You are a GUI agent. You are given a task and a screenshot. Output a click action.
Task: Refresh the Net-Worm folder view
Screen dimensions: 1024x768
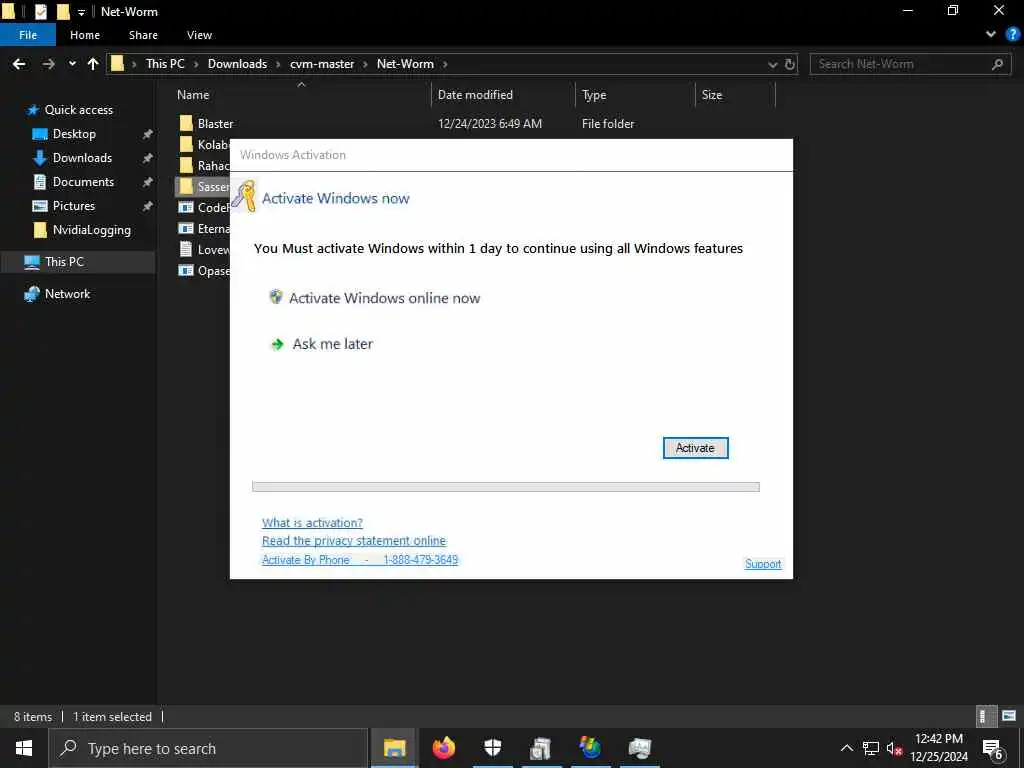click(x=790, y=64)
